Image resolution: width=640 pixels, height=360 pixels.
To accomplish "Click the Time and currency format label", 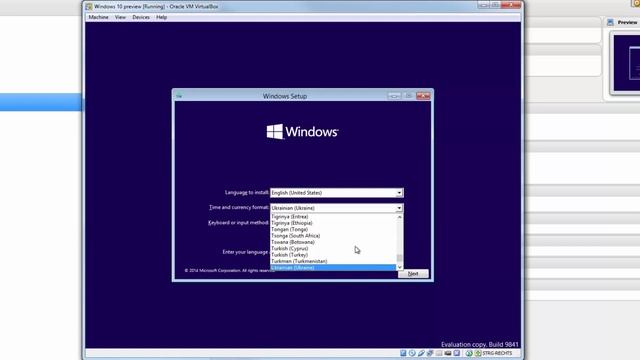I will [x=239, y=207].
